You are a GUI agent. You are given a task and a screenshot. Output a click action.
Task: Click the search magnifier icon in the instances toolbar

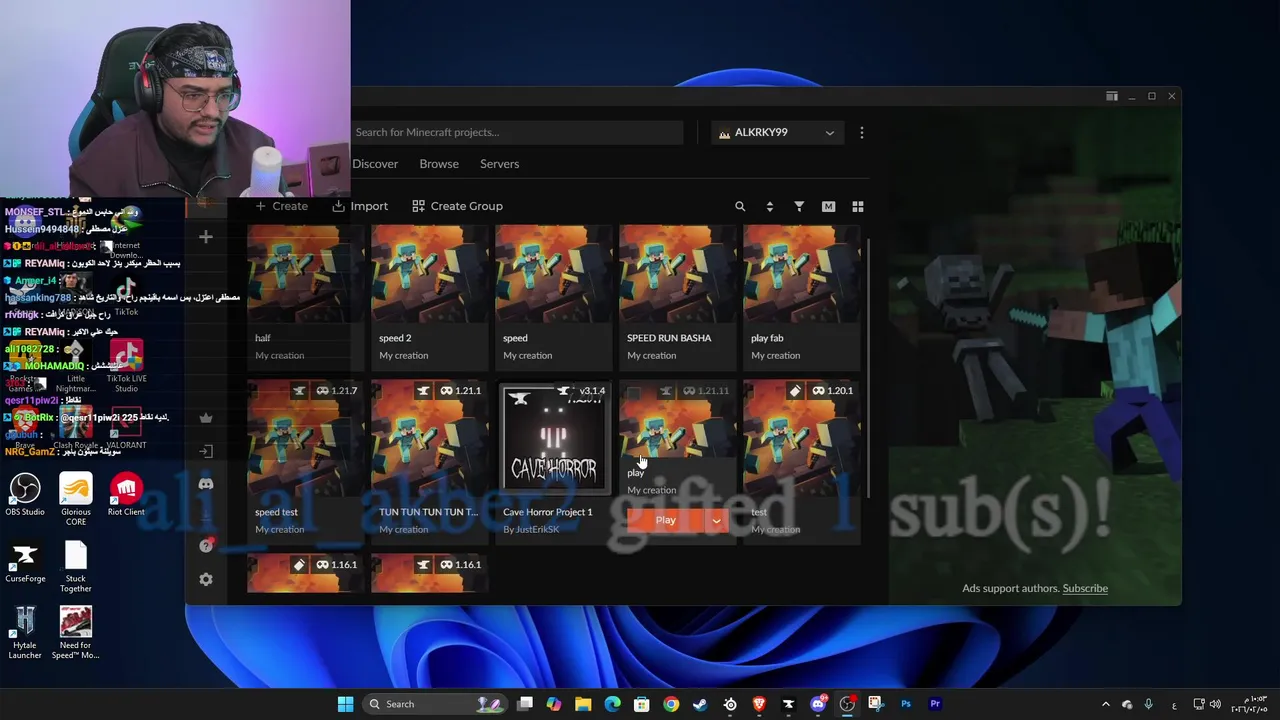click(x=740, y=206)
